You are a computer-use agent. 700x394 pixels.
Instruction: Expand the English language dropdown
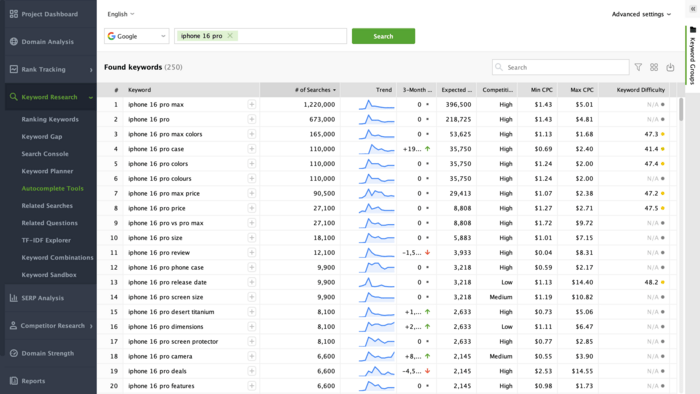pos(121,14)
